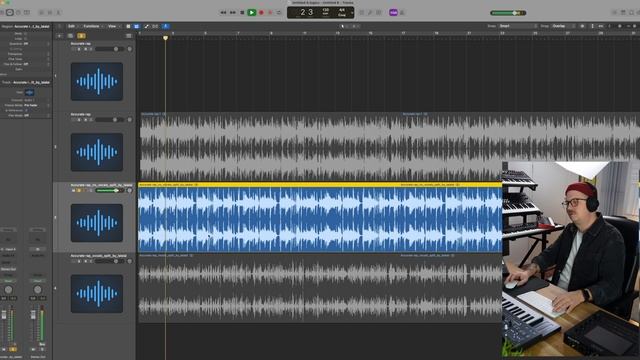
Task: Click track 4 pan knob
Action: pyautogui.click(x=129, y=261)
